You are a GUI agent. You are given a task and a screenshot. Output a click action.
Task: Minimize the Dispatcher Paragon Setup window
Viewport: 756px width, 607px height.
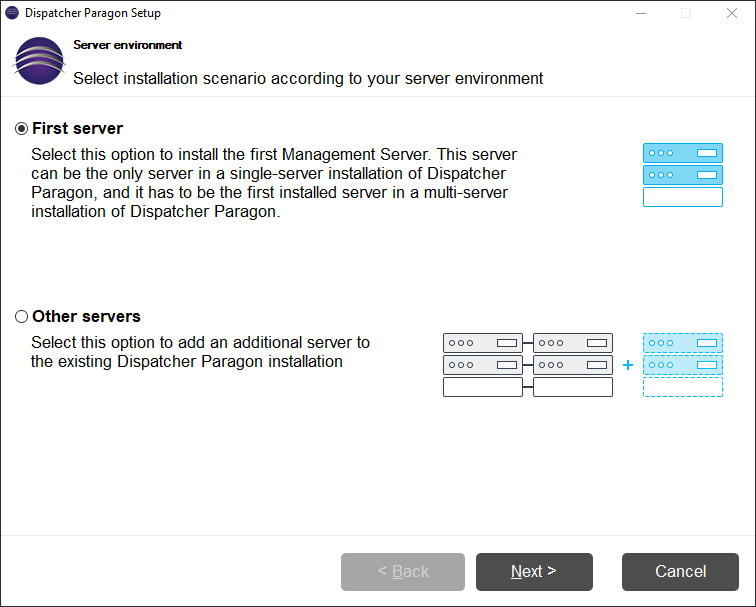click(x=640, y=13)
